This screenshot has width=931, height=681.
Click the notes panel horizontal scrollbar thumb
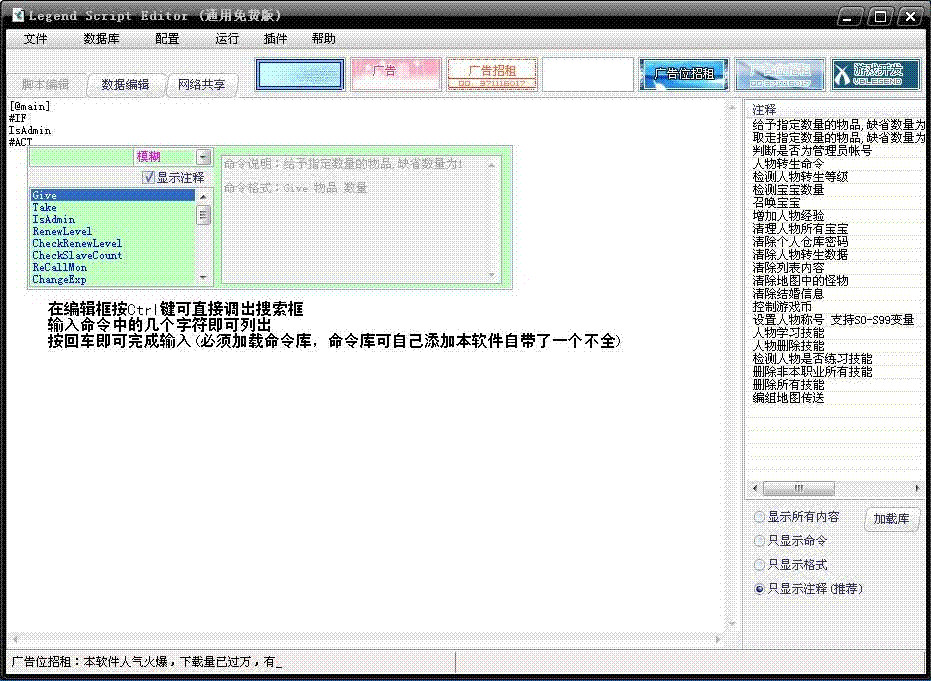point(799,489)
